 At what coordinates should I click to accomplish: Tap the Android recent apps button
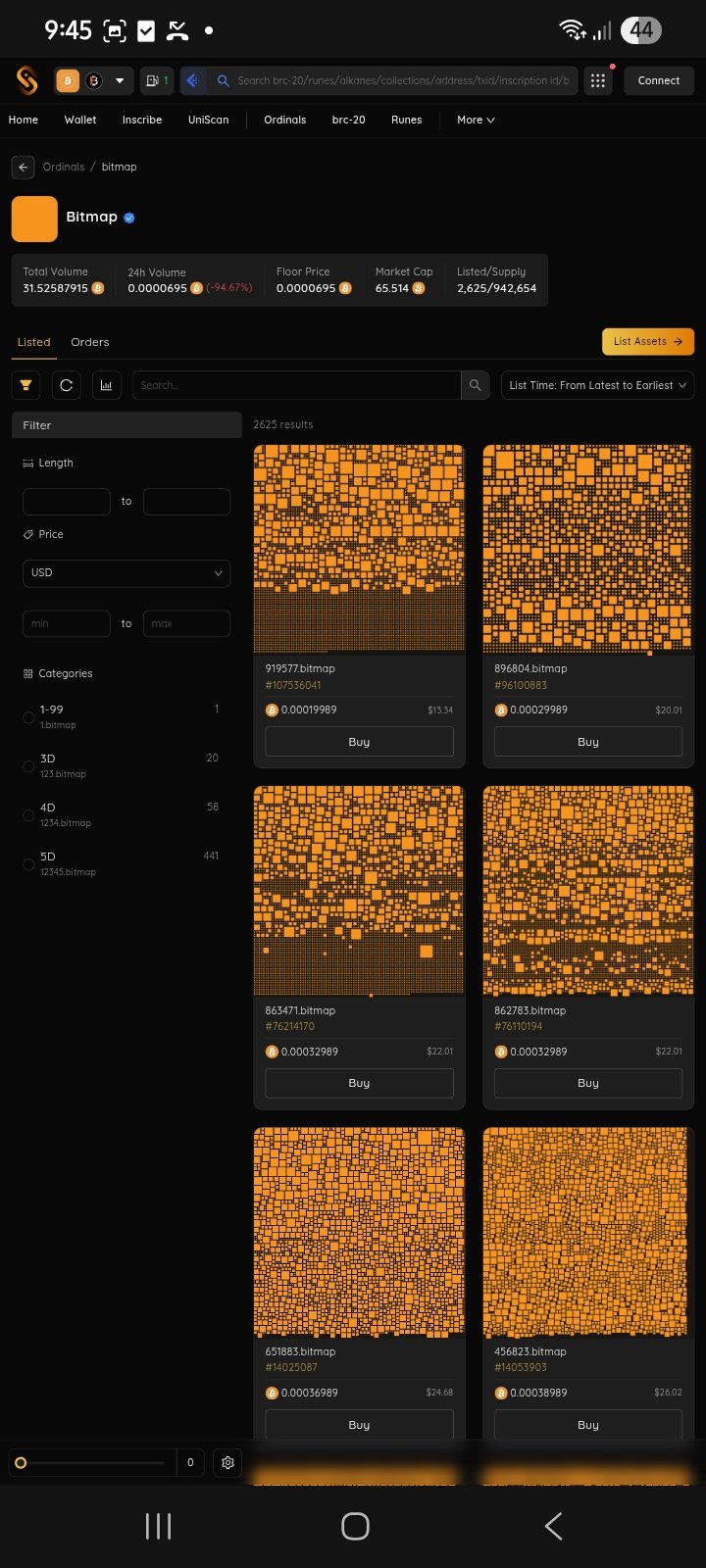click(158, 1526)
